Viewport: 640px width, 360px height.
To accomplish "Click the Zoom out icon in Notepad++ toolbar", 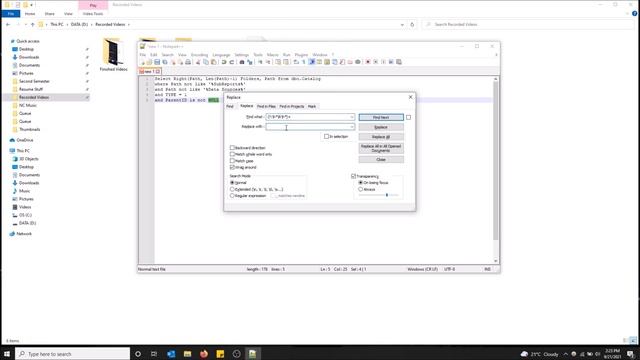I will click(x=268, y=62).
